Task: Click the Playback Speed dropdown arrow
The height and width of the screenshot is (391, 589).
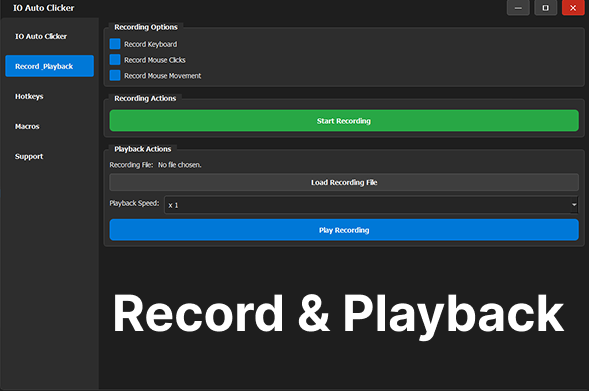Action: pos(574,205)
